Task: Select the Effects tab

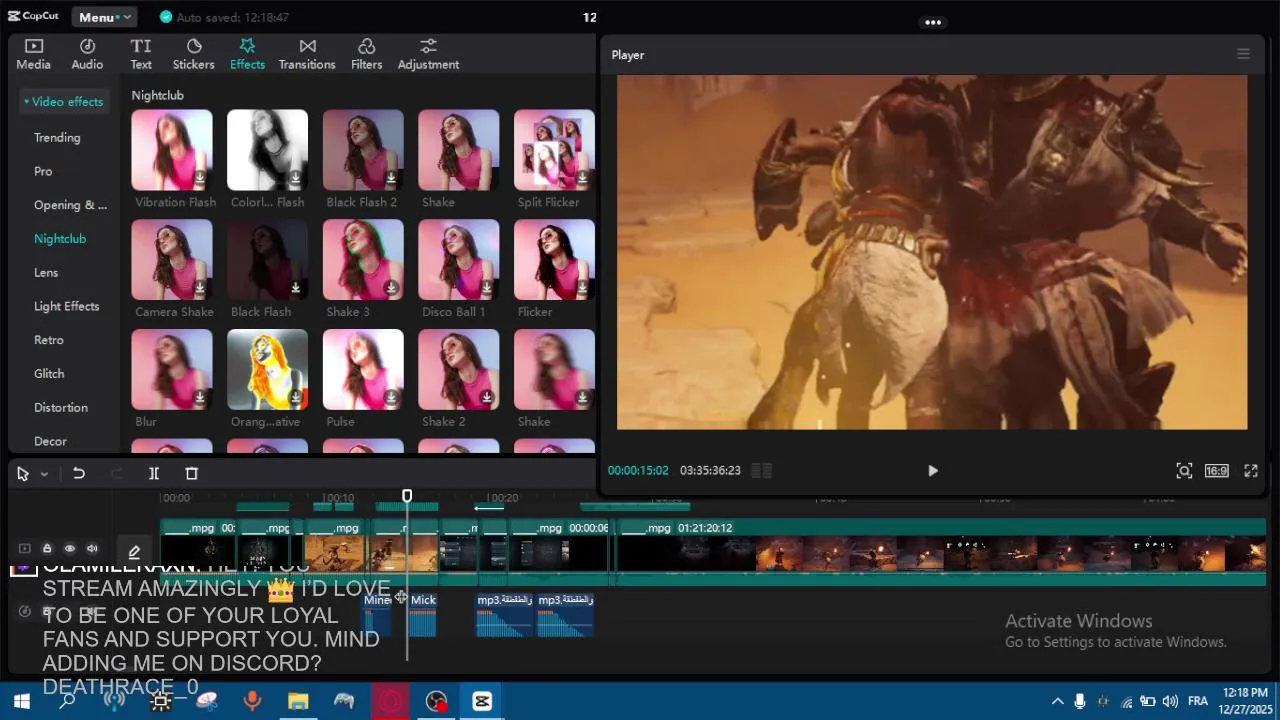Action: [x=247, y=55]
